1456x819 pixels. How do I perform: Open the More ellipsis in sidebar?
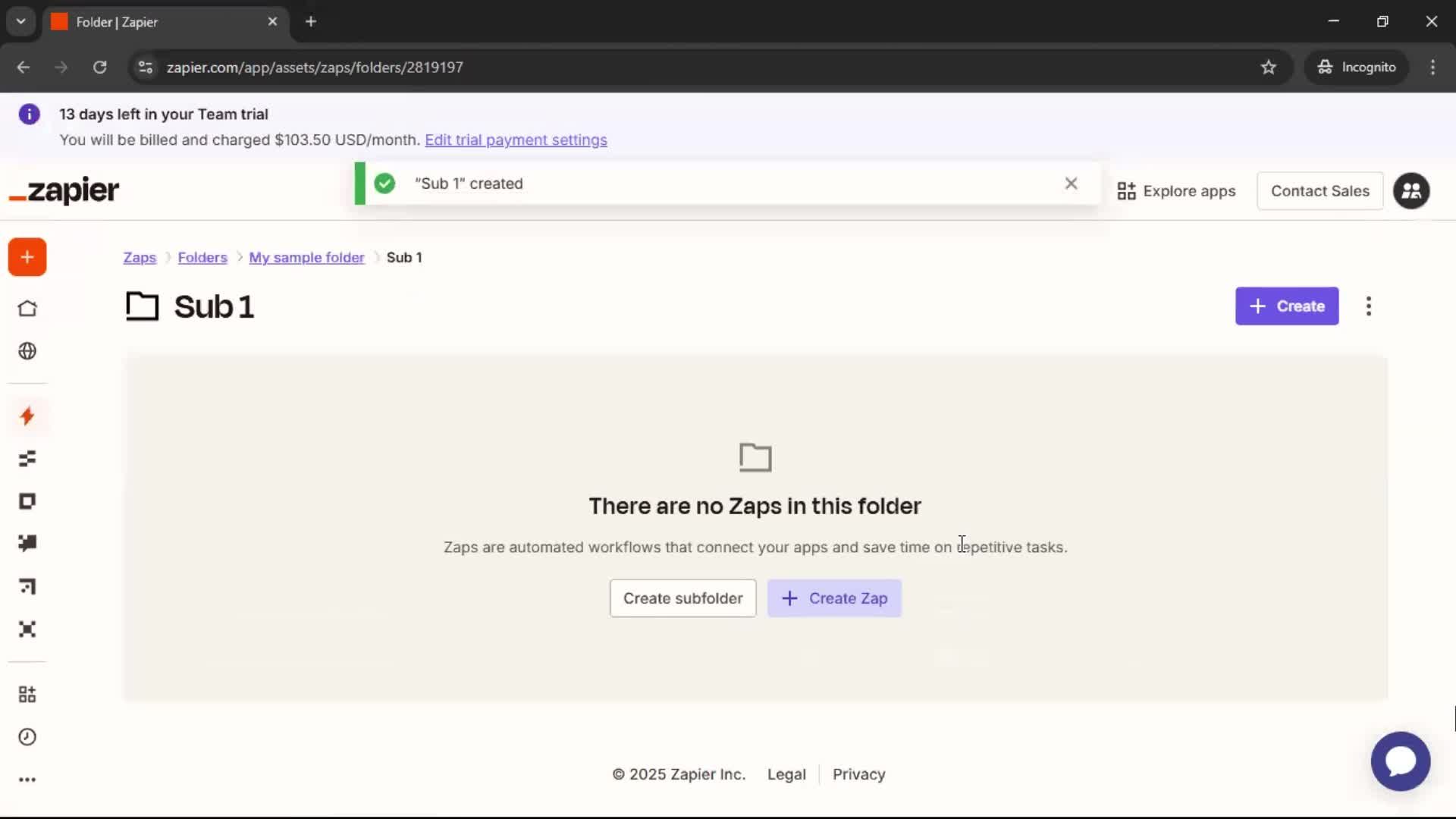pyautogui.click(x=27, y=780)
